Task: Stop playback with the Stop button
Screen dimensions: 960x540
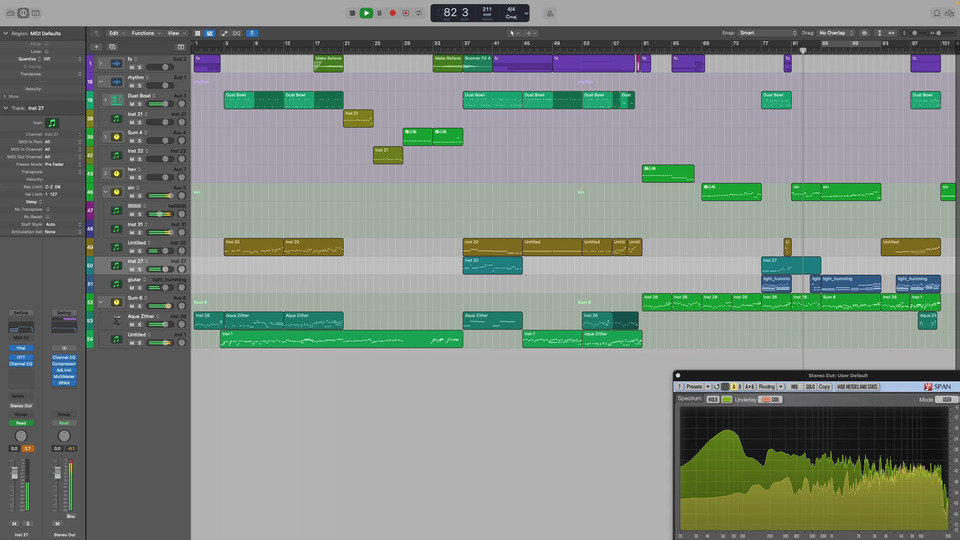Action: (352, 13)
